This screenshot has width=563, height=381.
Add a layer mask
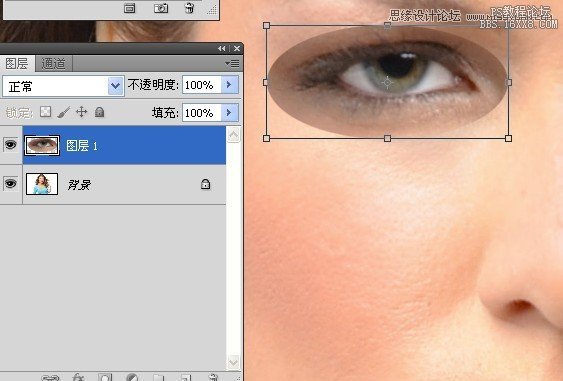tap(105, 377)
